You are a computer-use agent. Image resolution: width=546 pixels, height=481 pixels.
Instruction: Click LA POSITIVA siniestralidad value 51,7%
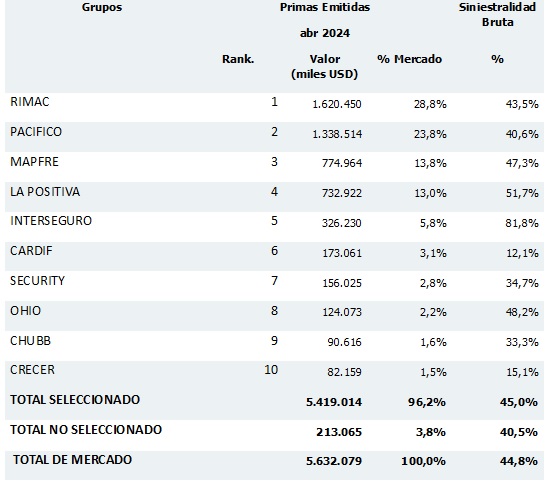522,193
